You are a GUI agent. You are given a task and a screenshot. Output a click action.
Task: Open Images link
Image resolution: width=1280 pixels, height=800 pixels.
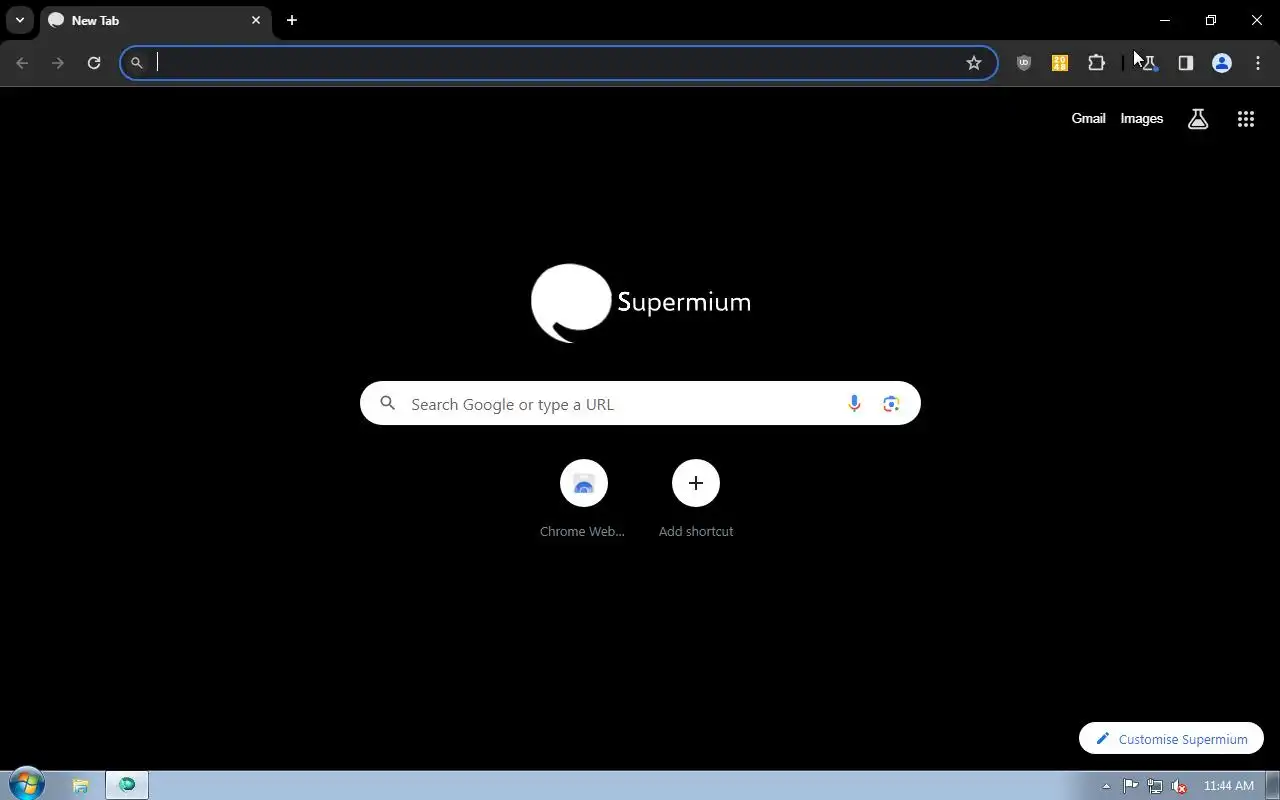coord(1142,119)
